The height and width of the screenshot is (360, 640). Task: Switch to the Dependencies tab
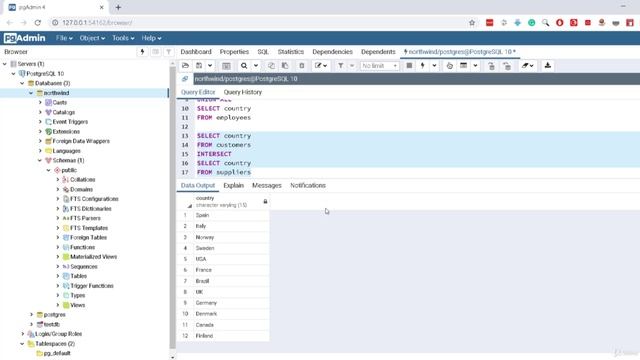(x=332, y=52)
